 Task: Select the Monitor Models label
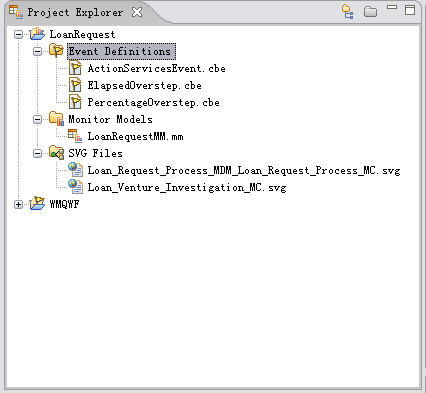(x=110, y=119)
